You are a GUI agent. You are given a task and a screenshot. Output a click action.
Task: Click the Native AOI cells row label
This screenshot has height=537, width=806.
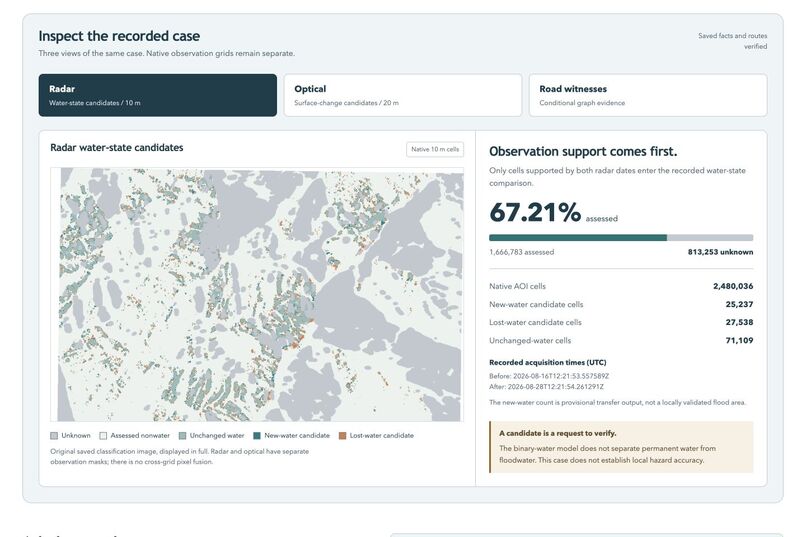click(x=517, y=286)
